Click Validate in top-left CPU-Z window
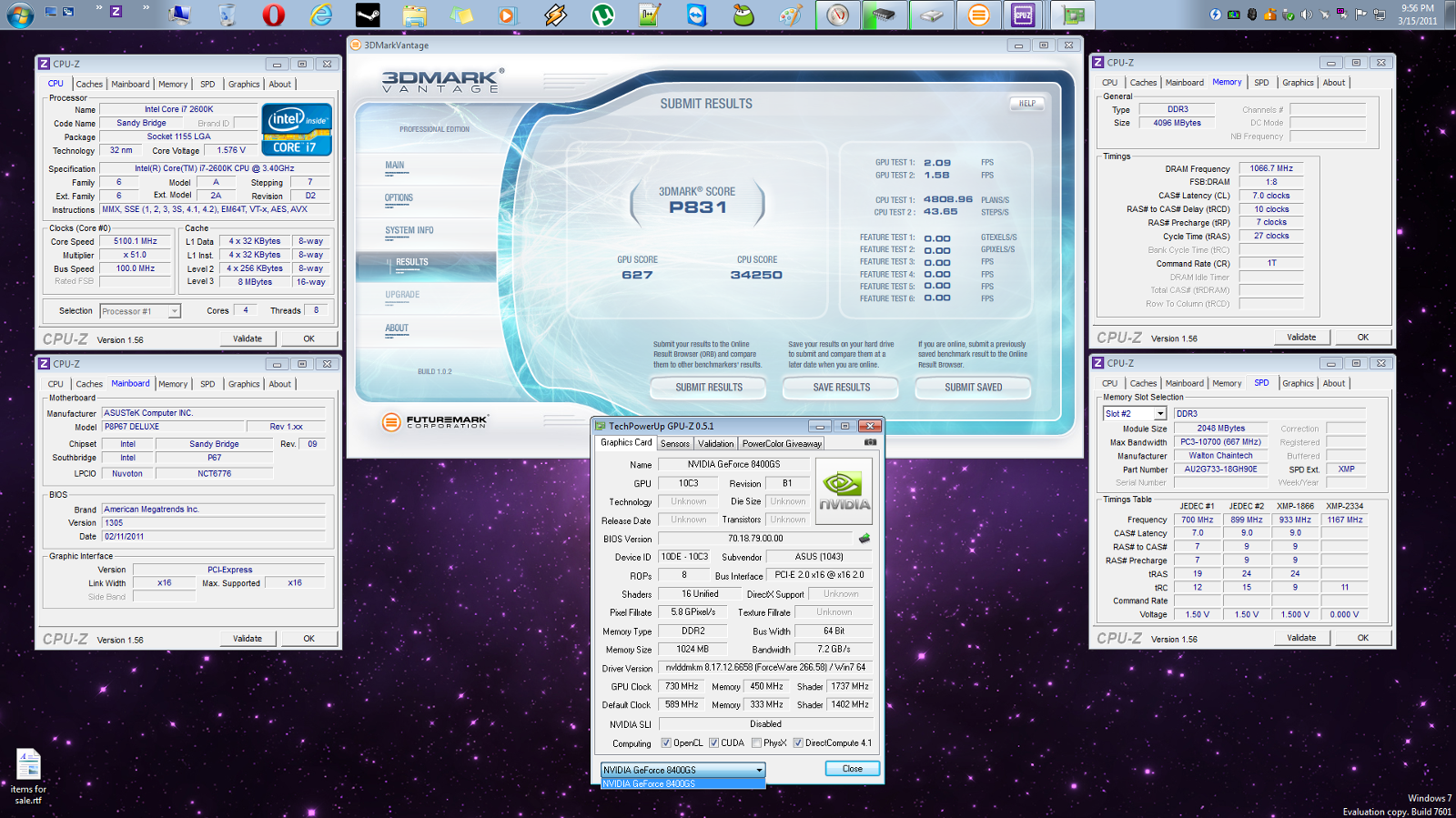This screenshot has height=818, width=1456. pos(248,338)
